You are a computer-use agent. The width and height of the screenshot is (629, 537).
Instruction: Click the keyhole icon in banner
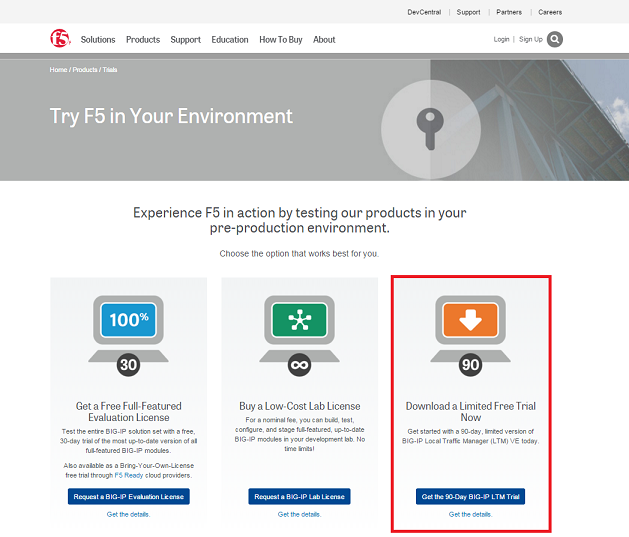click(430, 129)
